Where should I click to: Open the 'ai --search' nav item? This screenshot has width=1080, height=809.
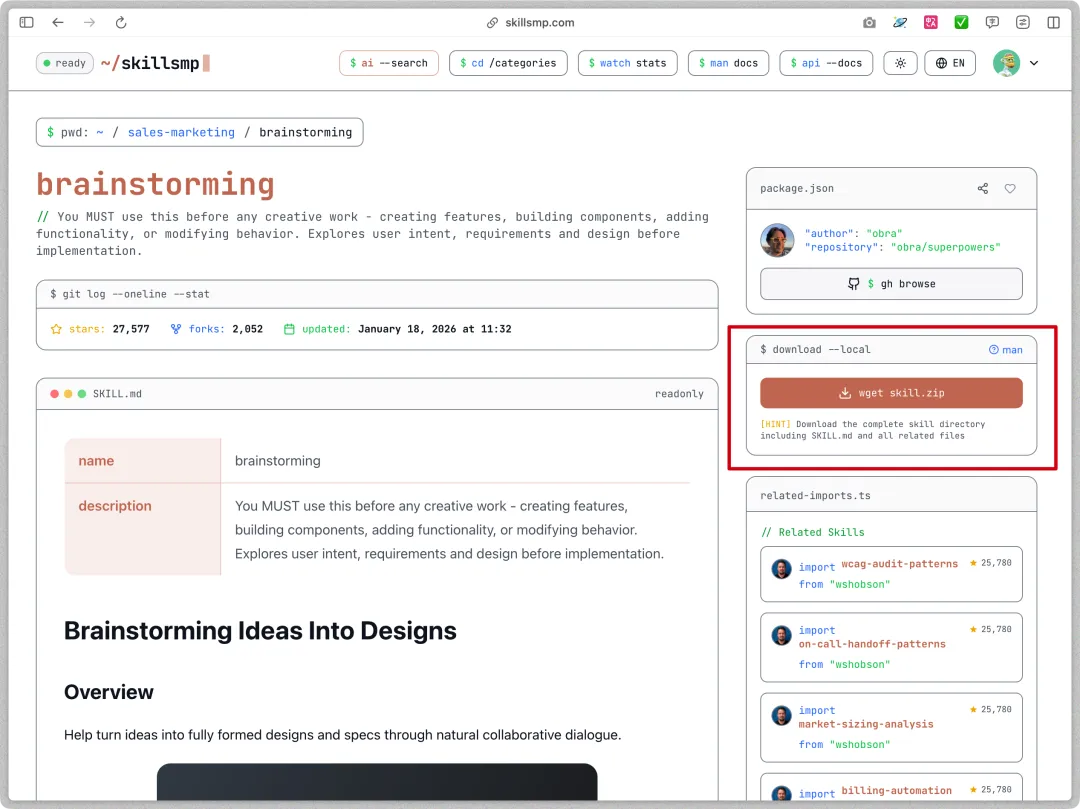point(389,63)
